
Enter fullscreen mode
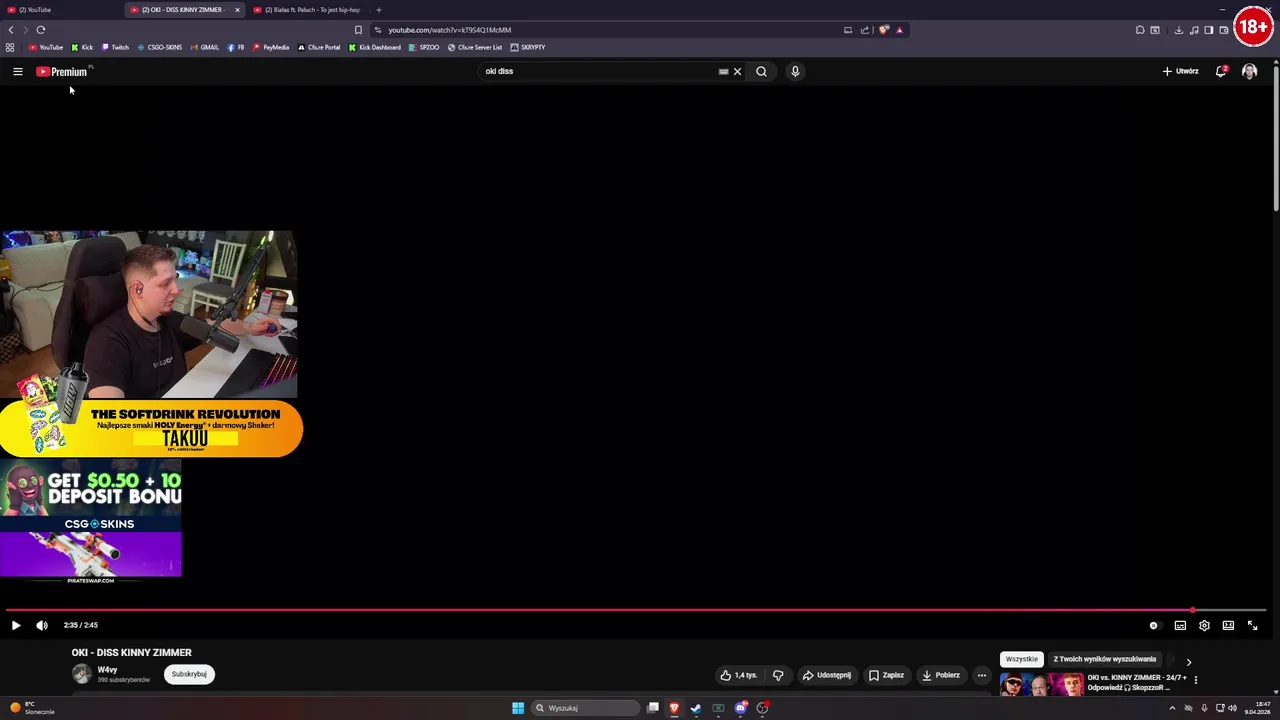point(1252,625)
